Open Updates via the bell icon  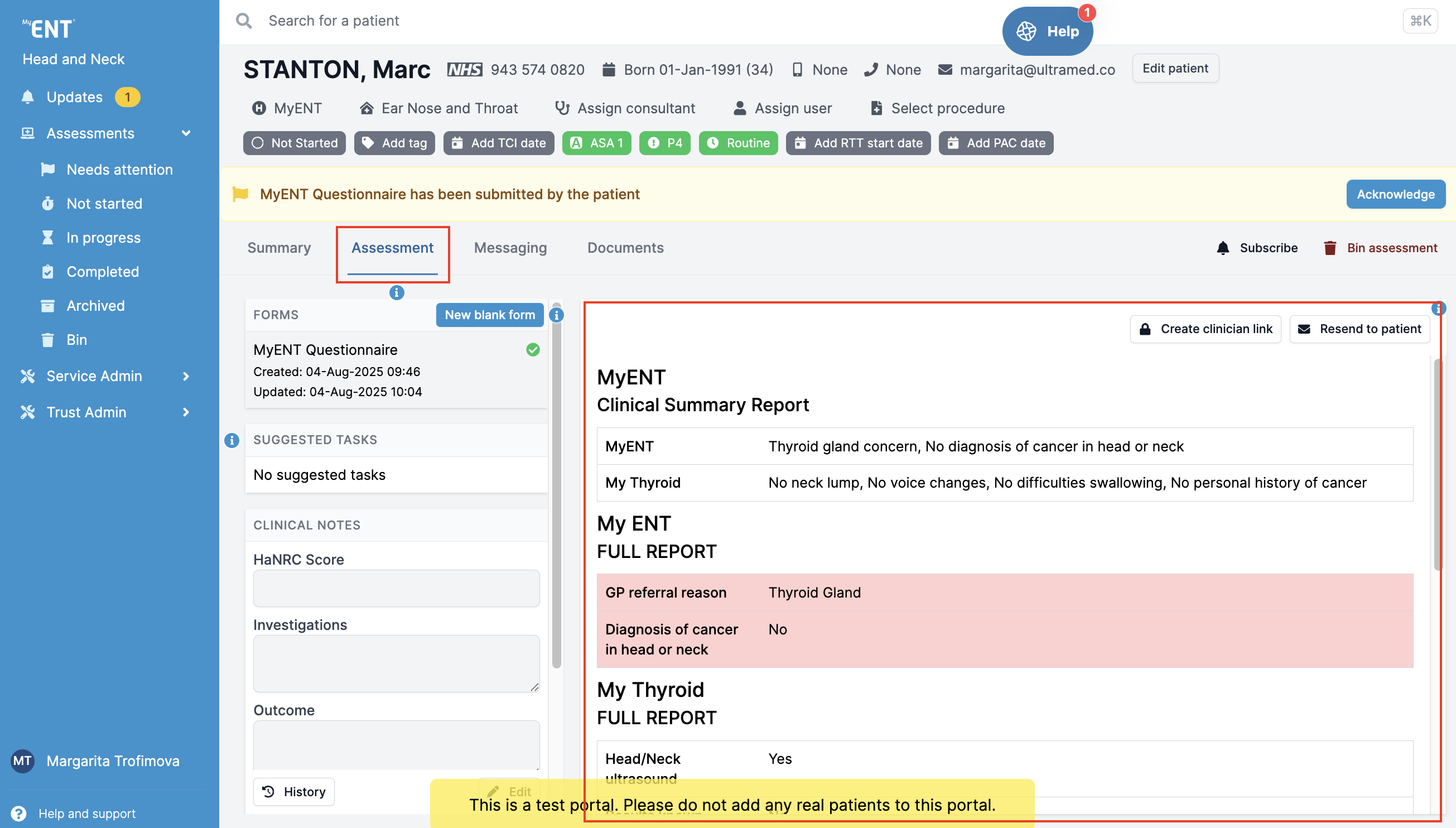click(x=27, y=97)
